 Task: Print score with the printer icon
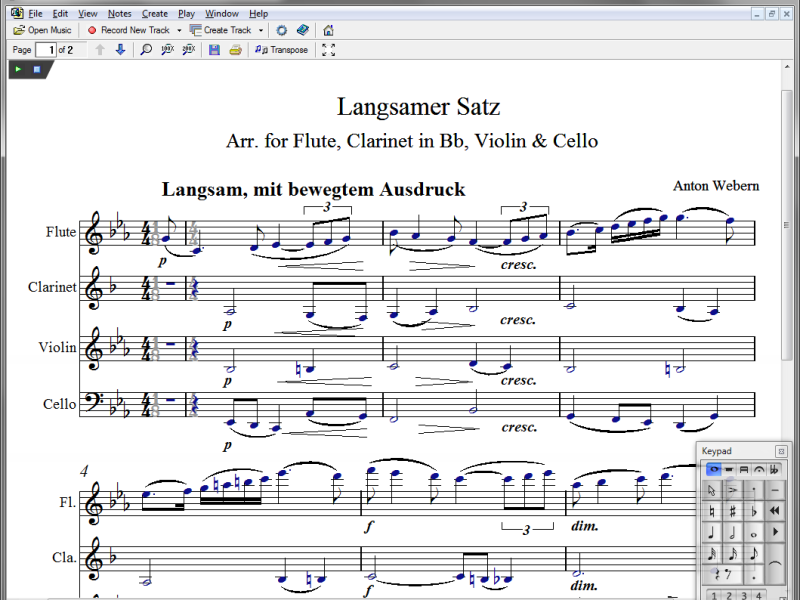(235, 49)
